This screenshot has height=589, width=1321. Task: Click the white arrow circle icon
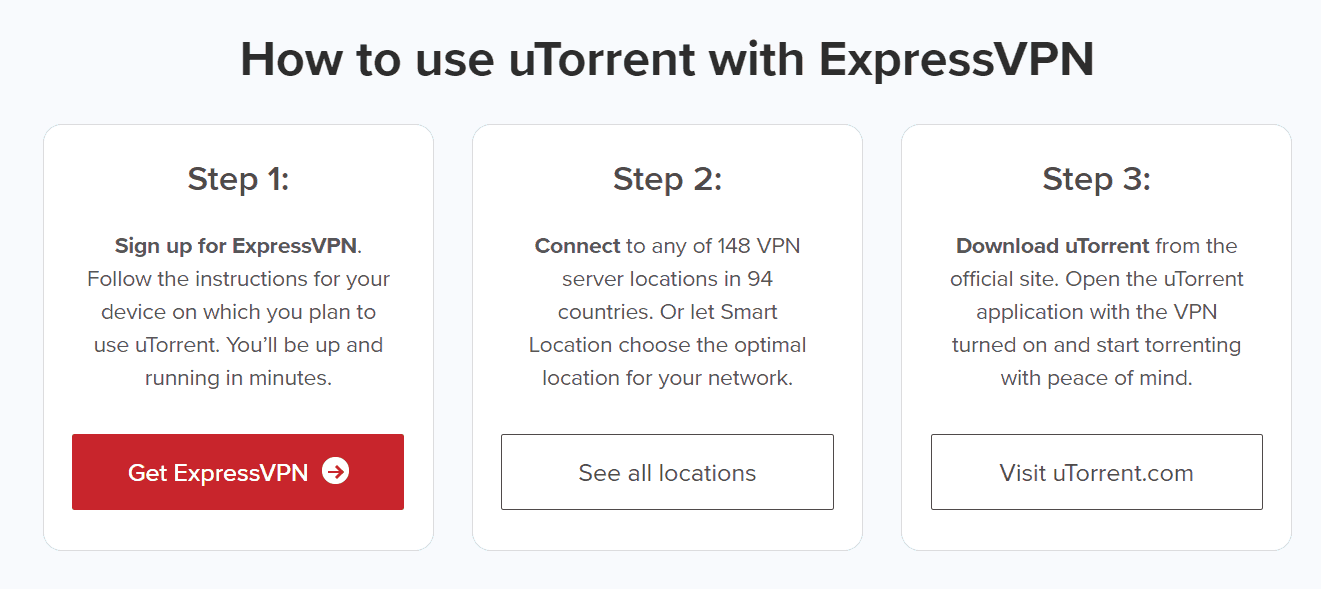click(336, 472)
